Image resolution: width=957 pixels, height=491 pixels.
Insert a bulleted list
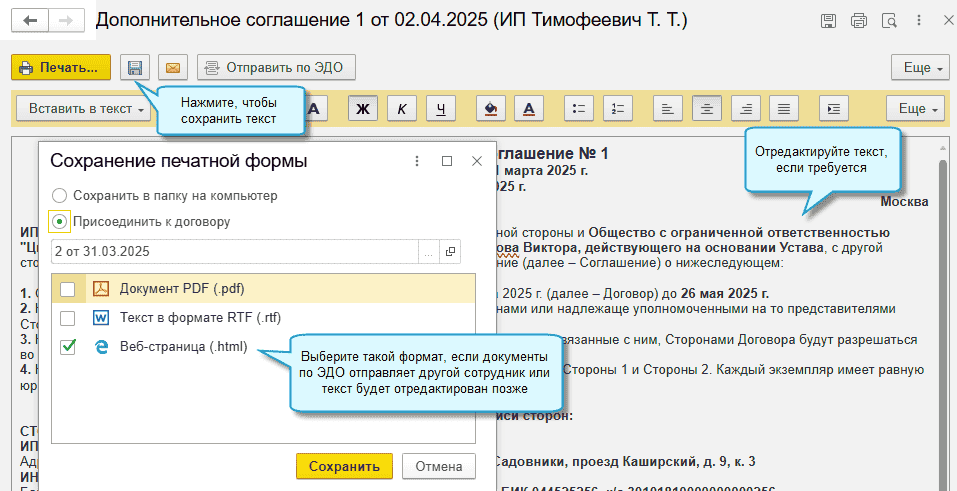[579, 108]
